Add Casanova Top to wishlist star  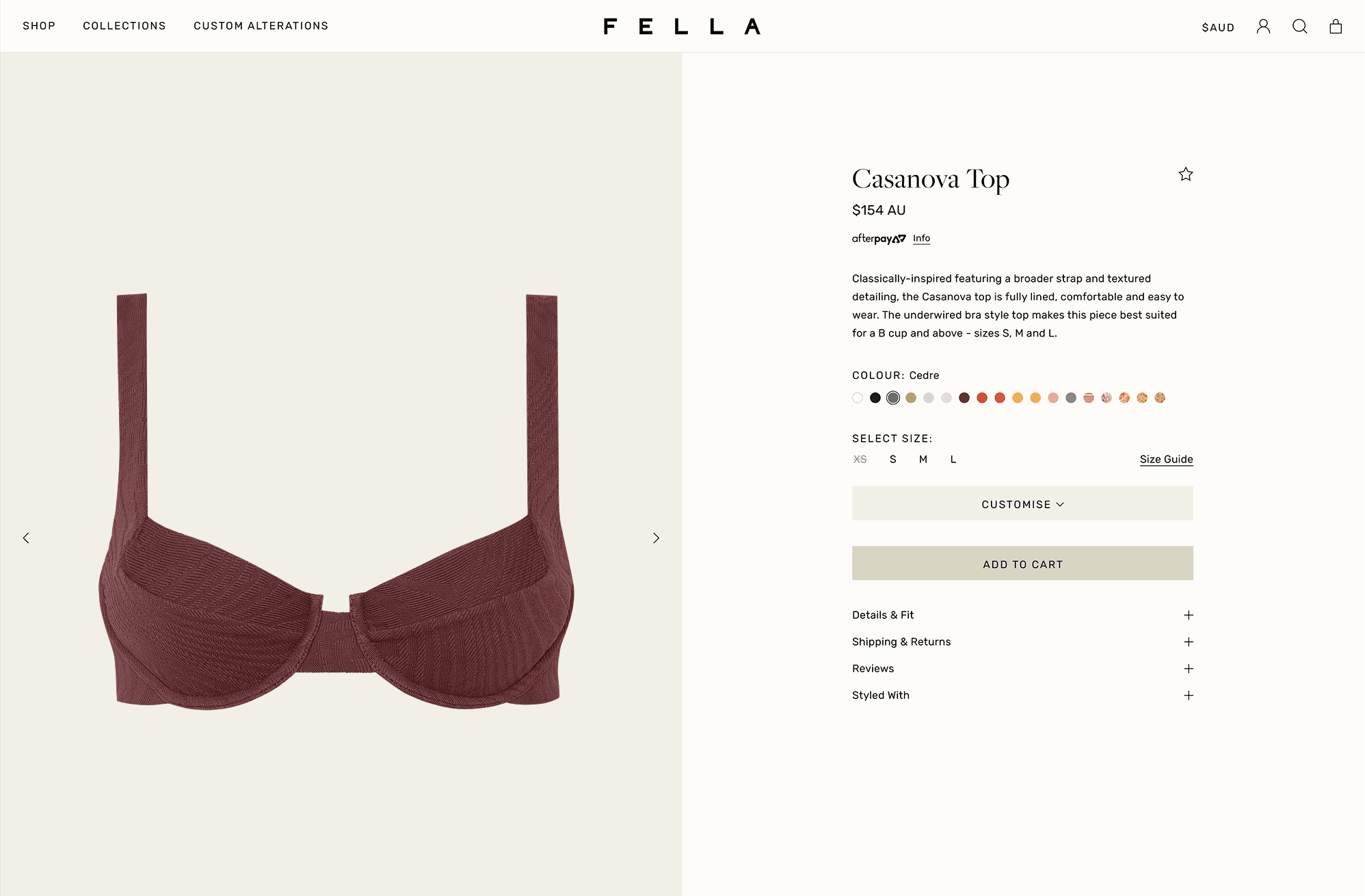pos(1186,174)
